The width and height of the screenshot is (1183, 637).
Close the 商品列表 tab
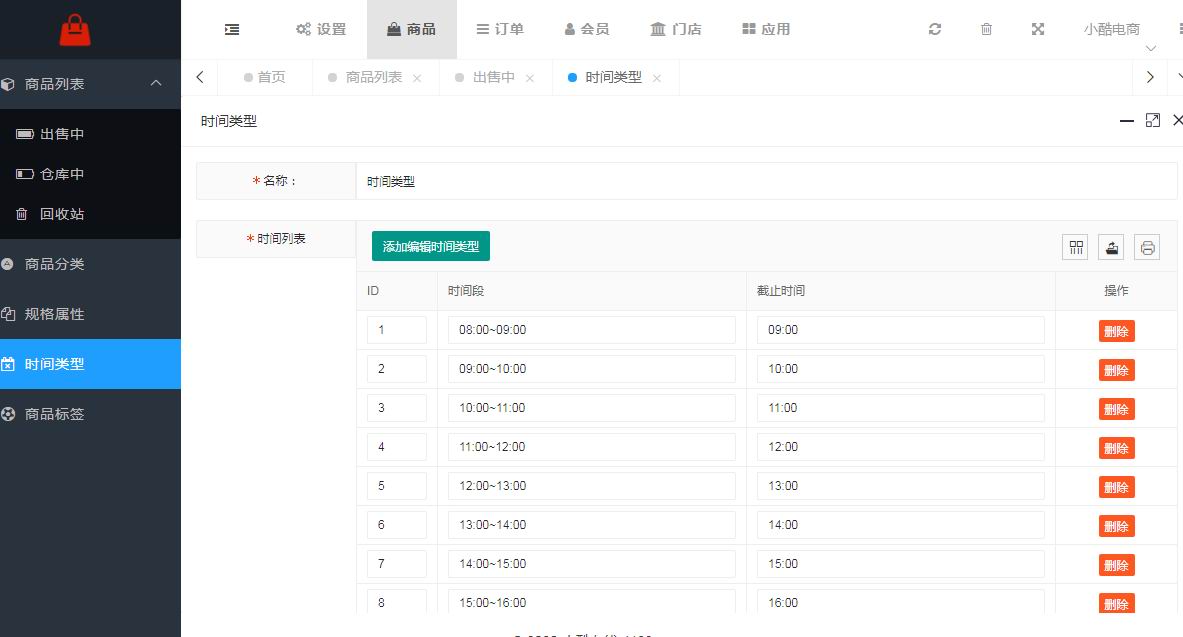pyautogui.click(x=417, y=78)
